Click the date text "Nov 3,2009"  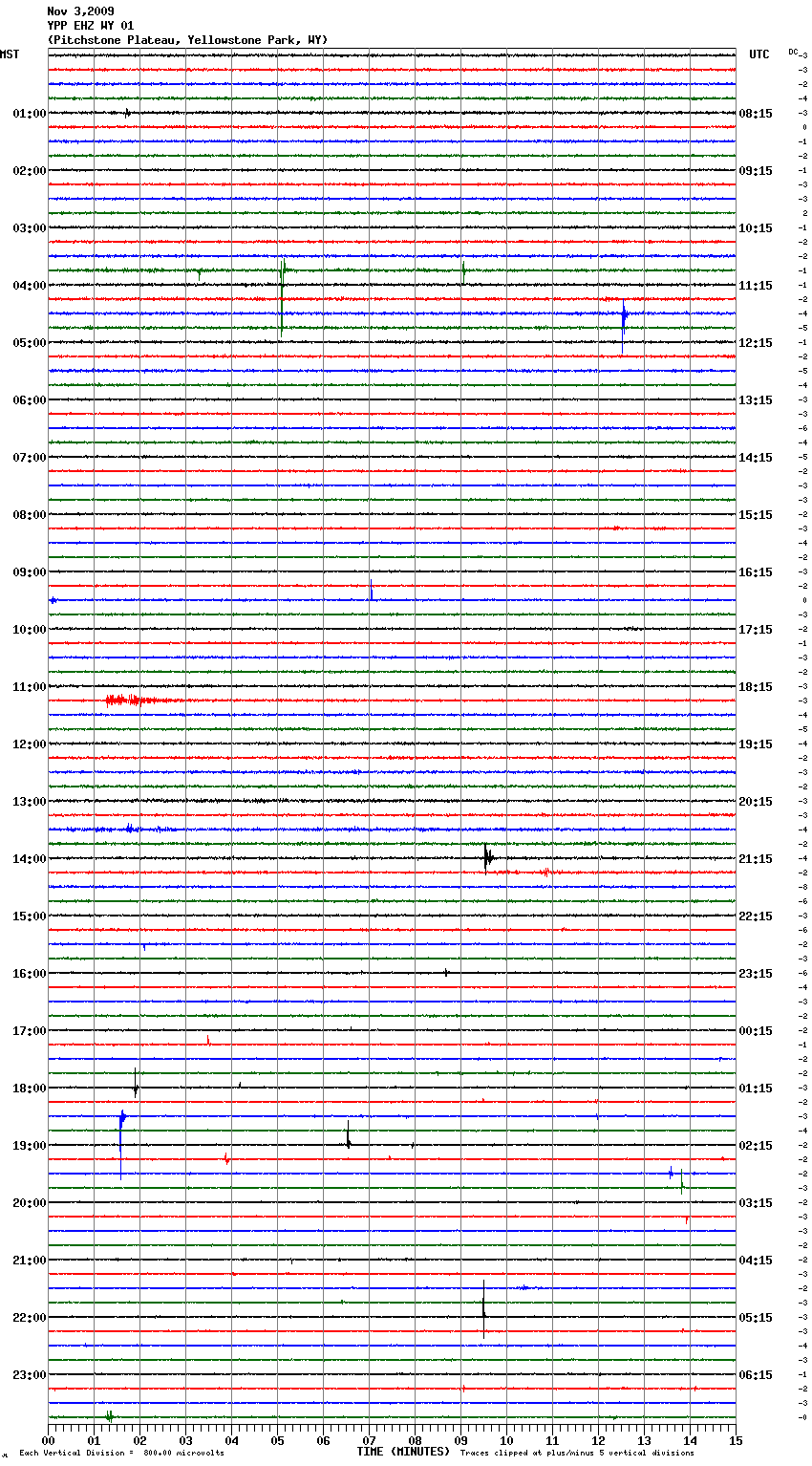pos(80,11)
